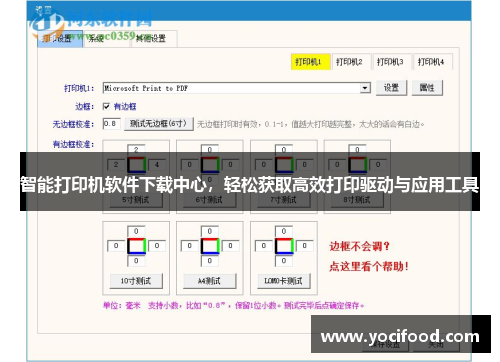Switch to the 打印机4 tab

[x=433, y=62]
